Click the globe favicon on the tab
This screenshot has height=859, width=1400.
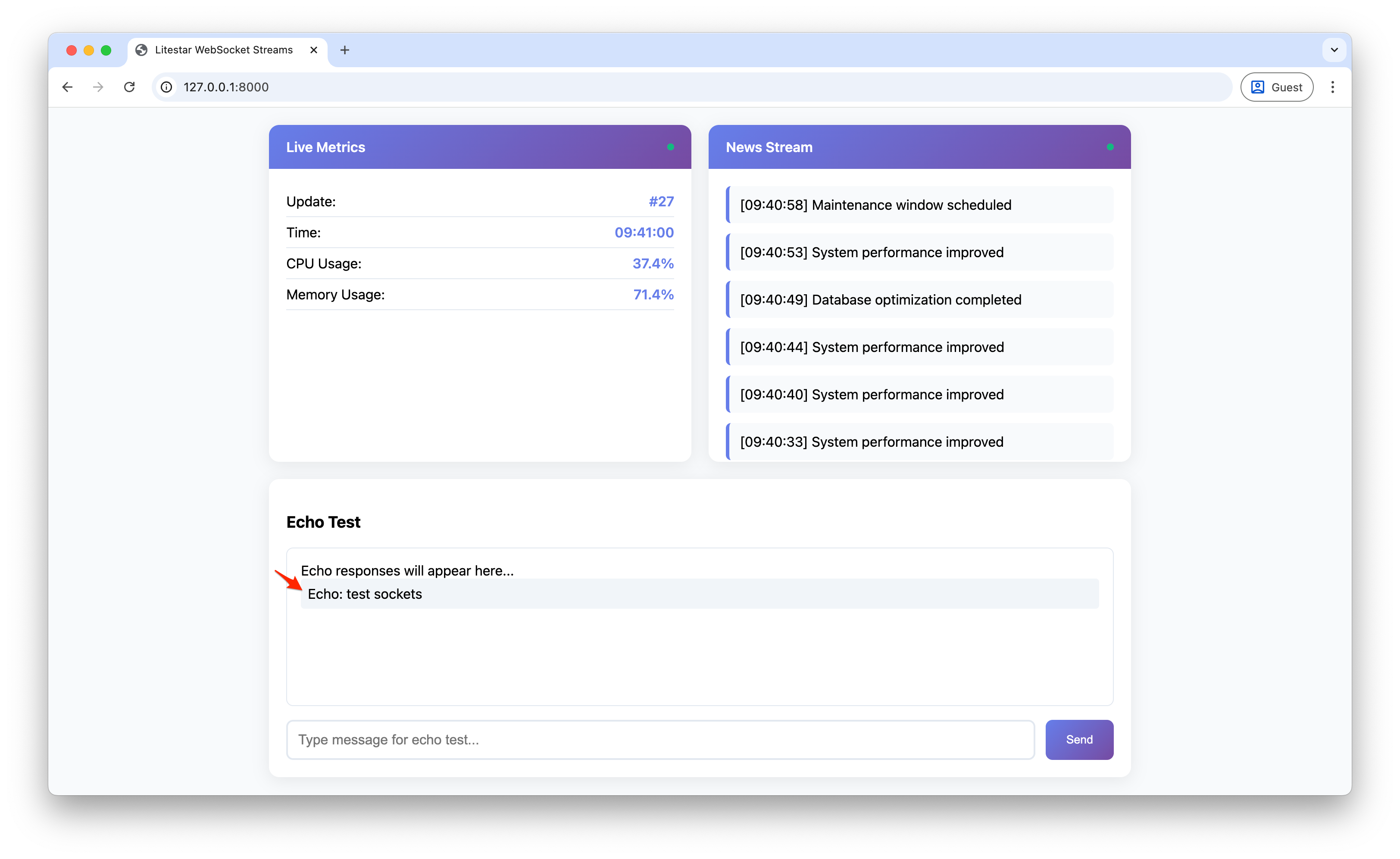coord(141,50)
